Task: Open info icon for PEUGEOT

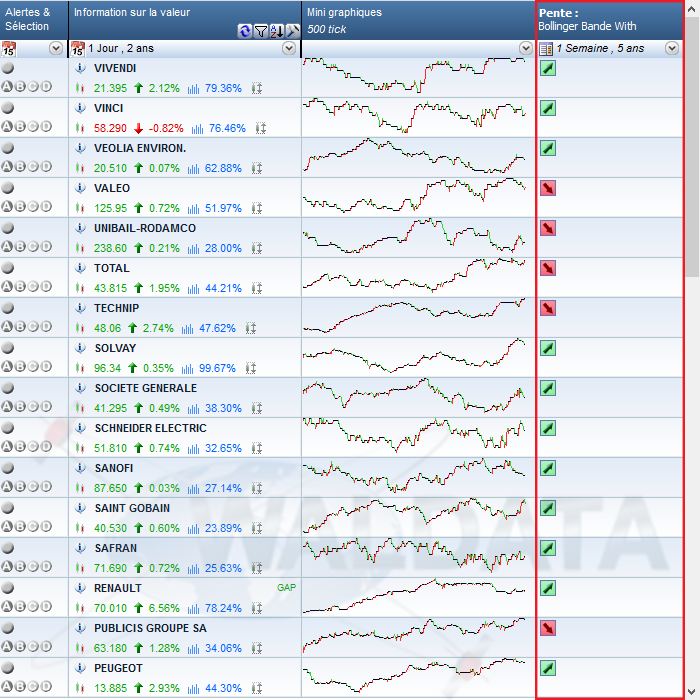Action: pyautogui.click(x=80, y=668)
